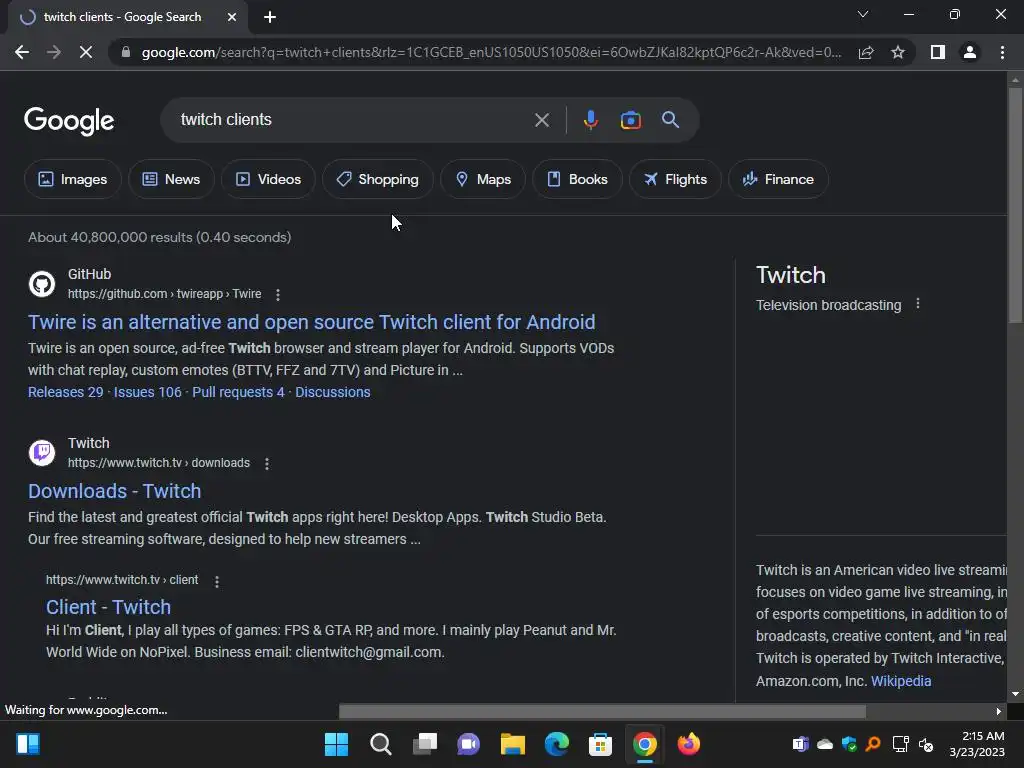Switch to Books results

click(577, 179)
